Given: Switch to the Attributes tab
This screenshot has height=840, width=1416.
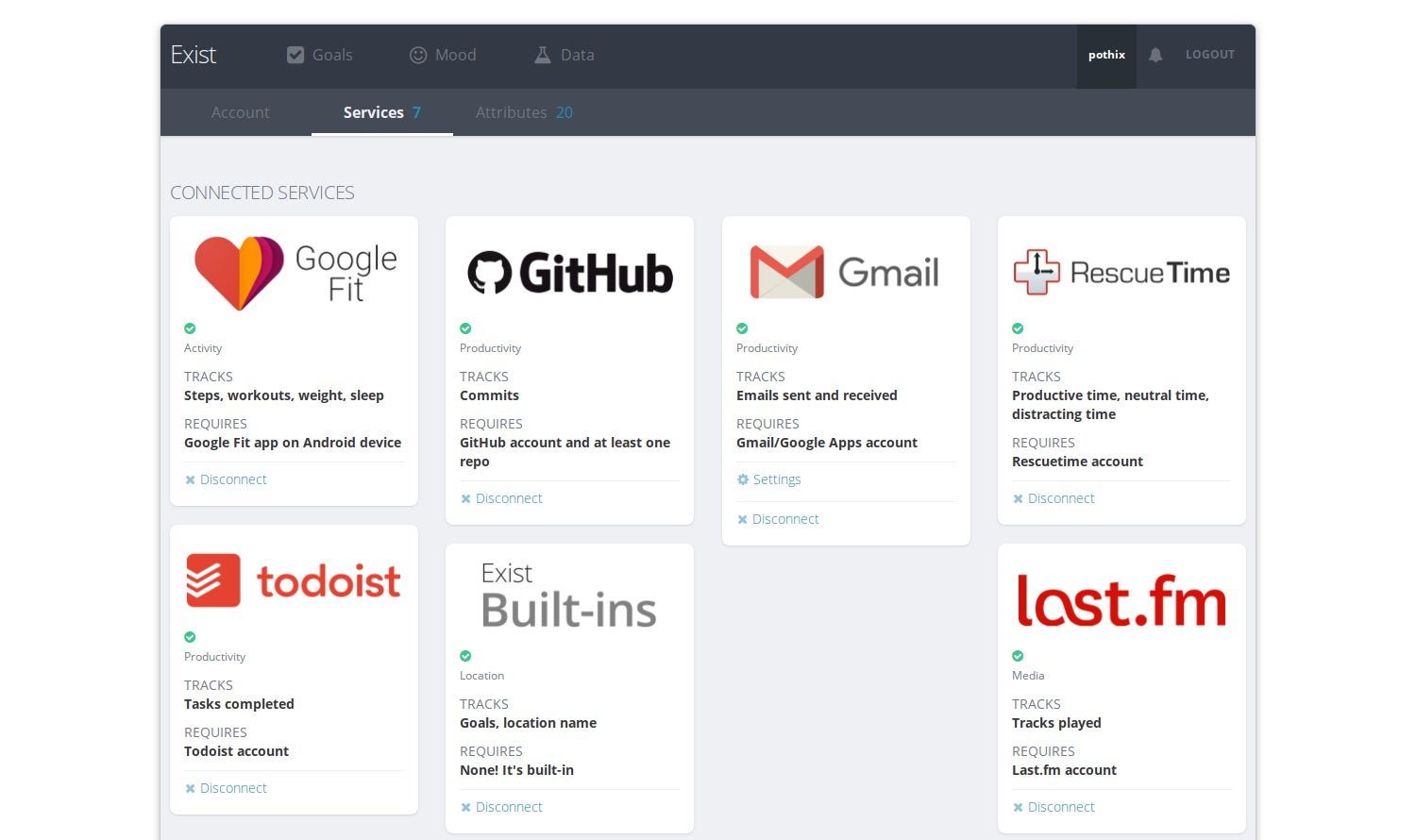Looking at the screenshot, I should click(x=524, y=112).
